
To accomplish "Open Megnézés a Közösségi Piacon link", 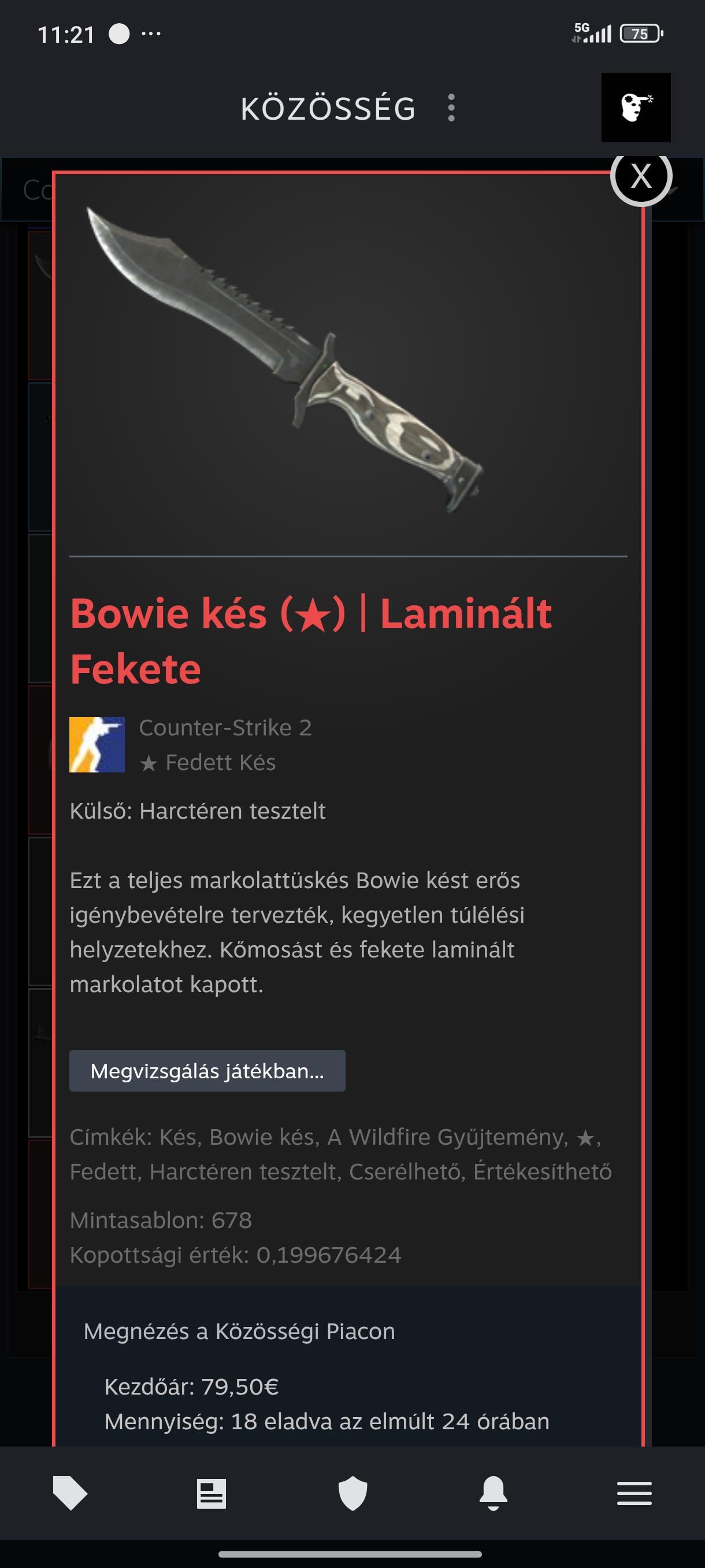I will (239, 1331).
